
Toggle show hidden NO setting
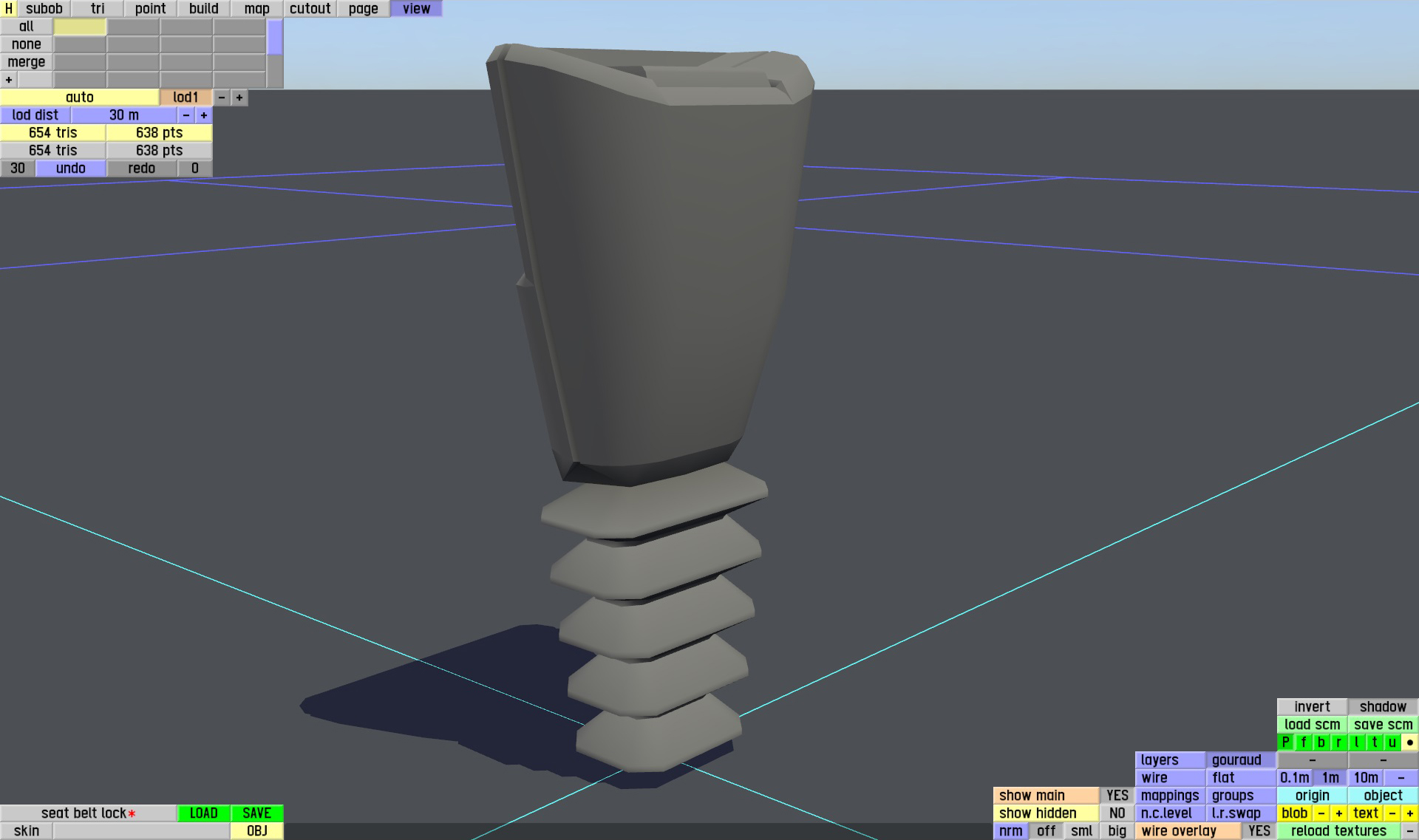[1117, 813]
